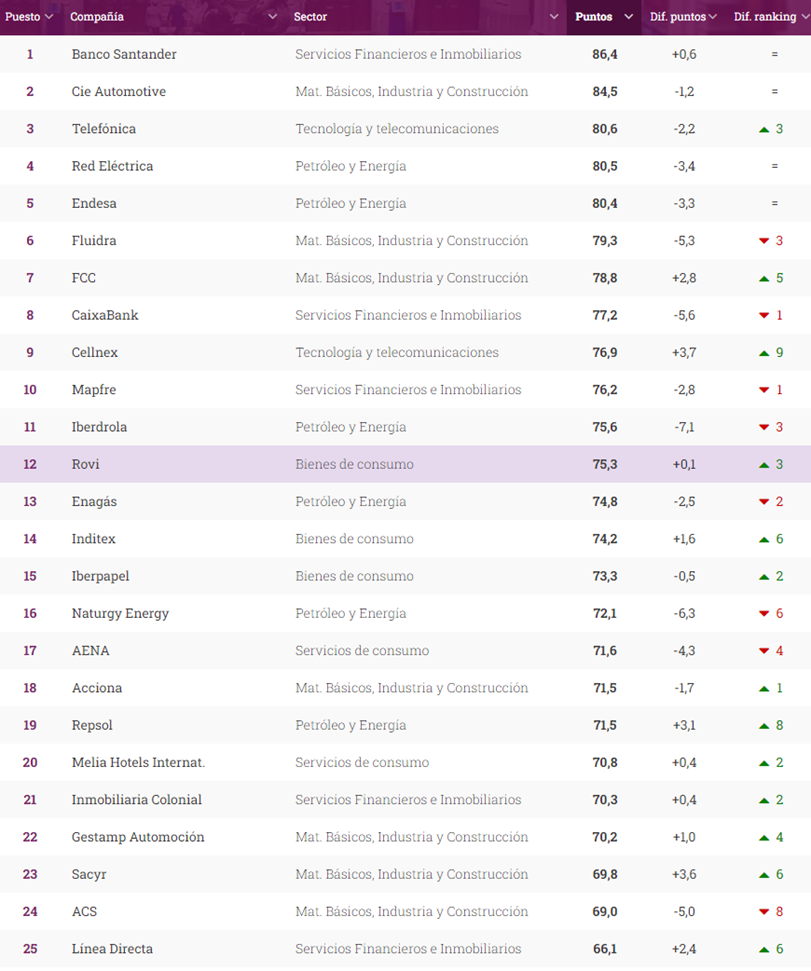Click the red down arrow in ACS row

(764, 912)
